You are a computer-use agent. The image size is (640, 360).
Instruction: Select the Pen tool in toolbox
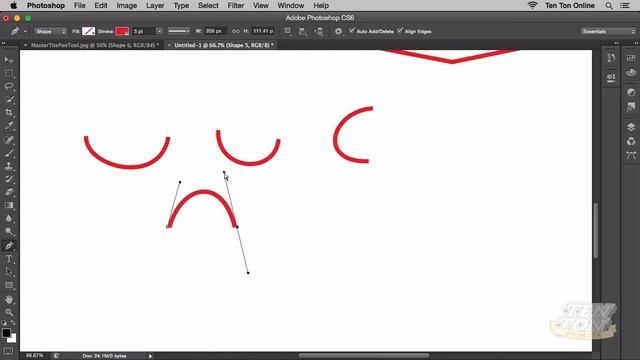click(x=9, y=245)
